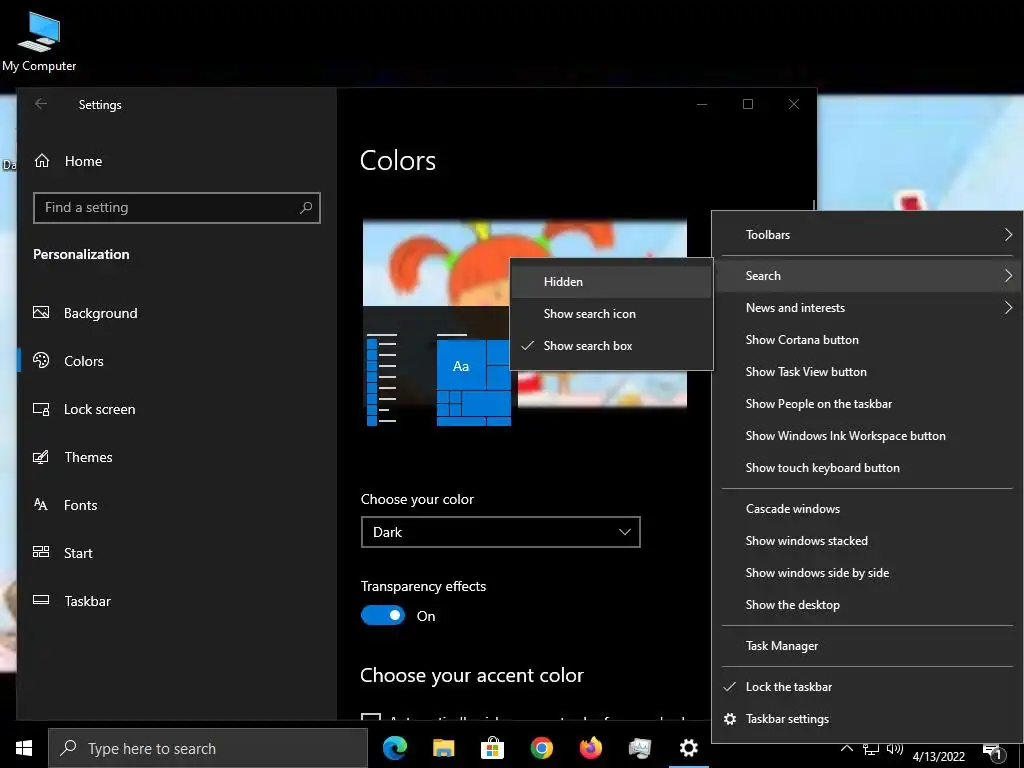This screenshot has width=1024, height=768.
Task: Launch Microsoft Edge from taskbar
Action: (394, 748)
